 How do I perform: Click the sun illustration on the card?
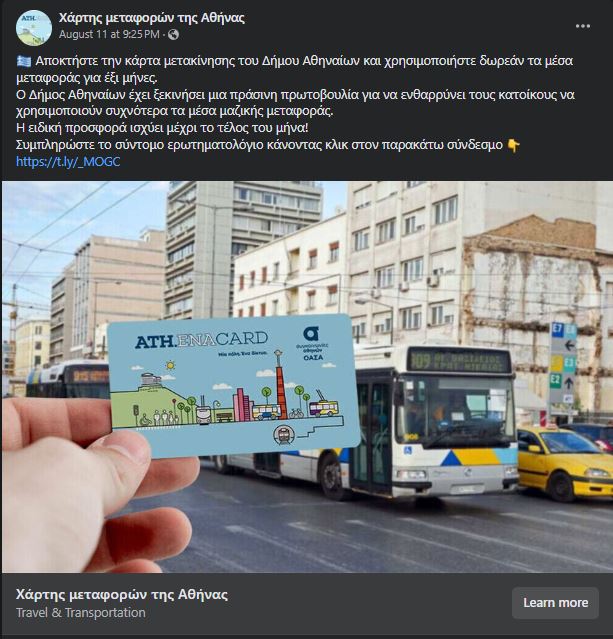pyautogui.click(x=170, y=365)
